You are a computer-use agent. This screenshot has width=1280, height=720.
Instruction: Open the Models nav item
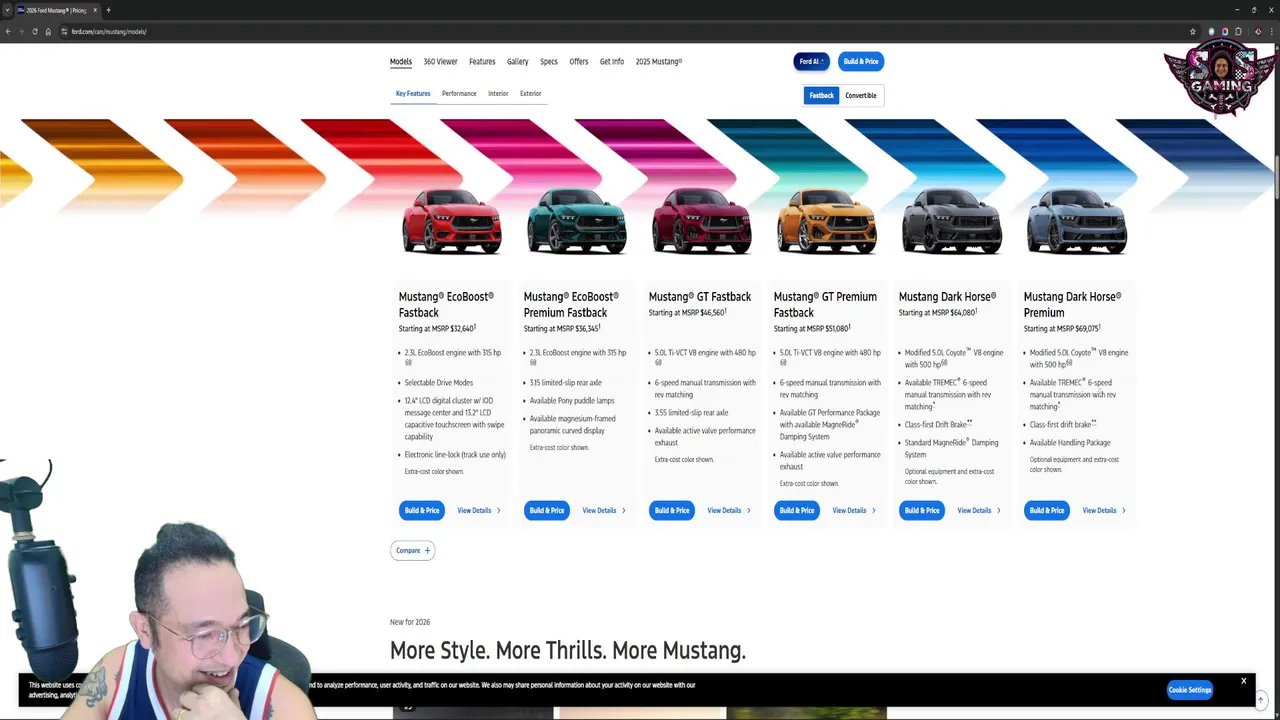(x=401, y=62)
